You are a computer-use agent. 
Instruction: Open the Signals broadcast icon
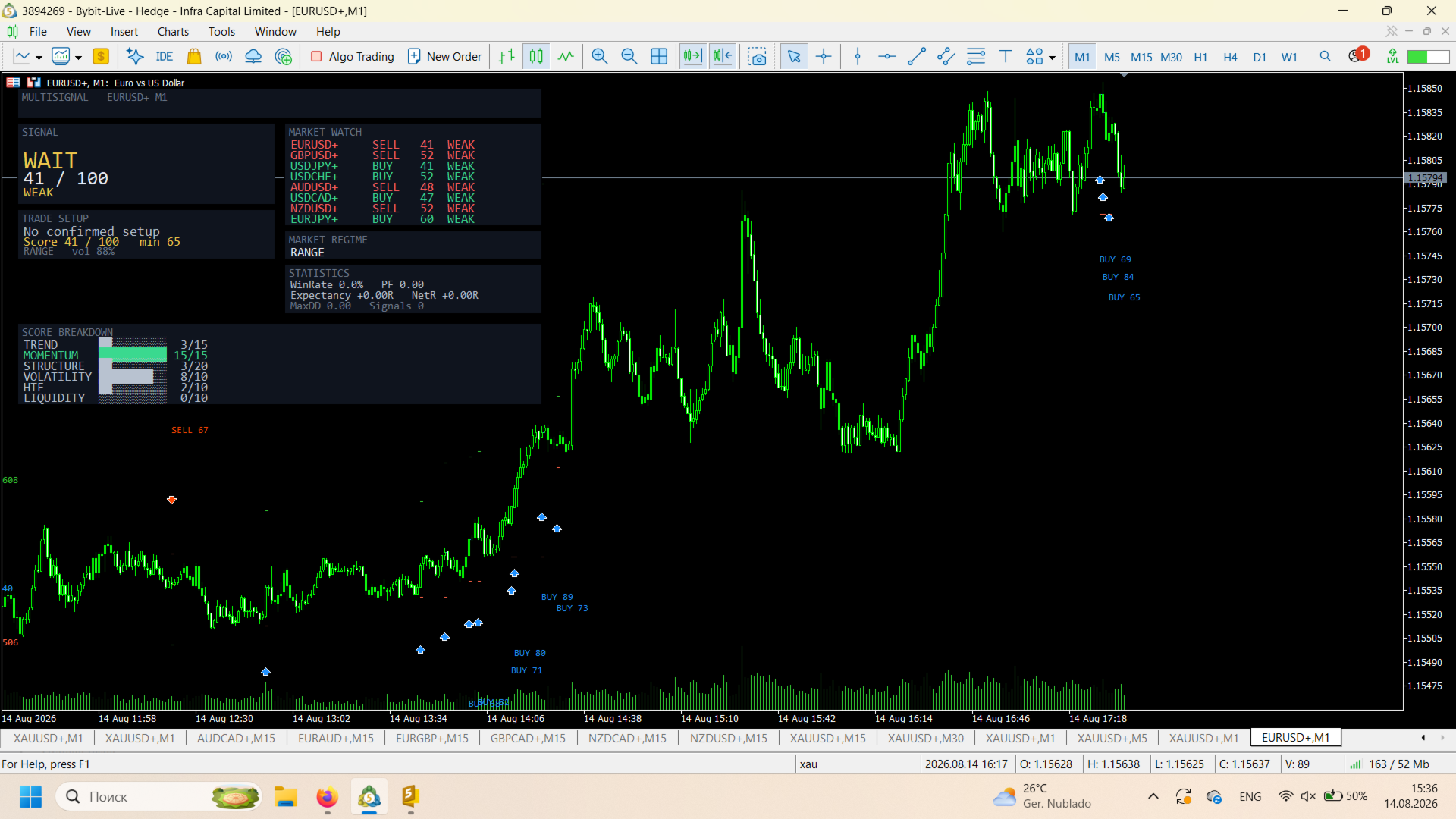224,56
